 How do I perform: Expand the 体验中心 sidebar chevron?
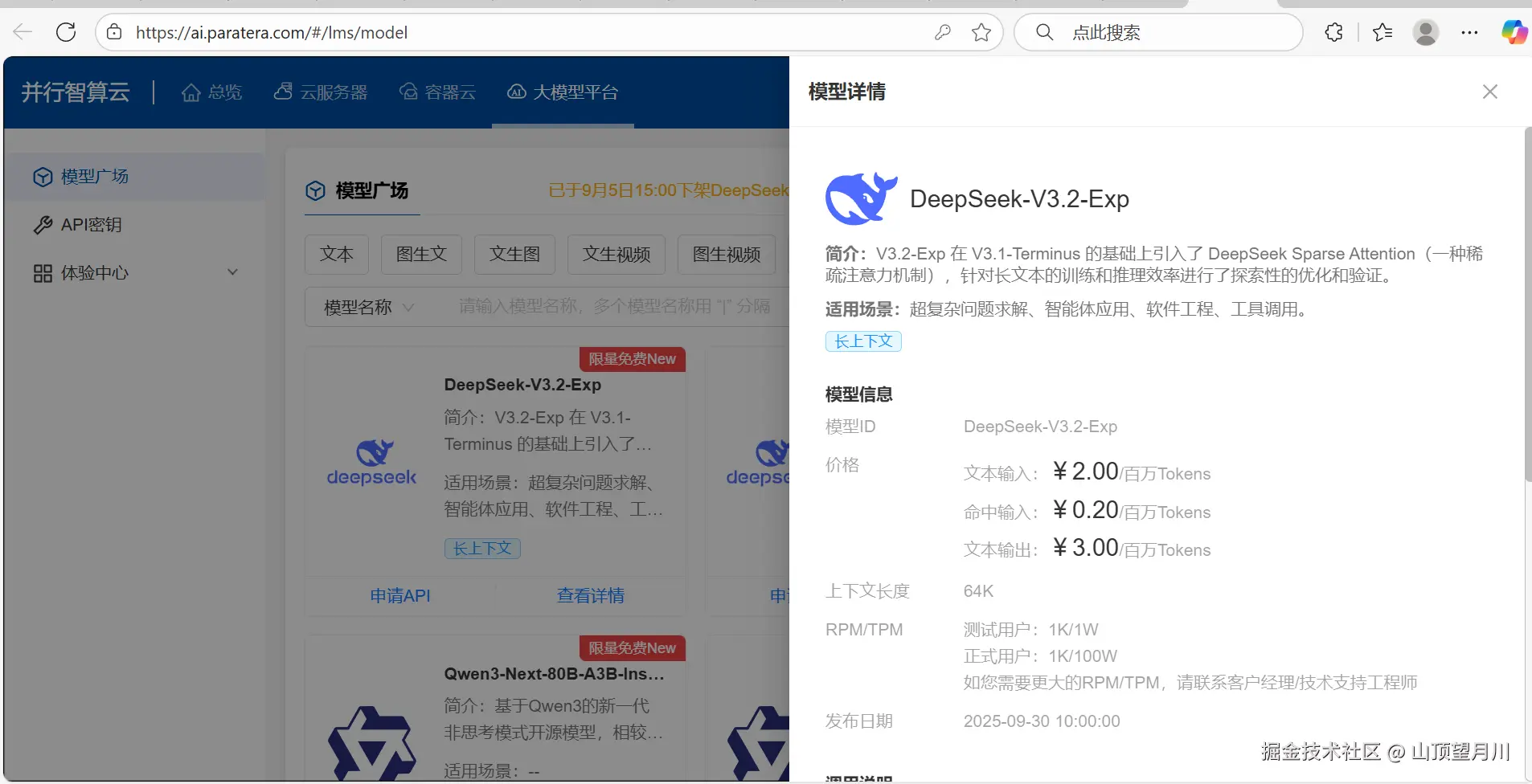232,272
